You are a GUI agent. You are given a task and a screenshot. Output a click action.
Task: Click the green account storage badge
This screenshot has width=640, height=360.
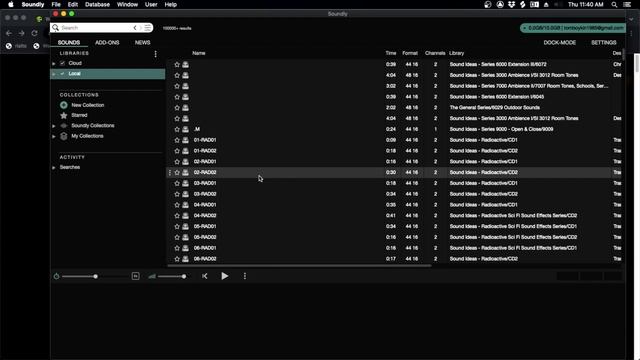tap(573, 28)
